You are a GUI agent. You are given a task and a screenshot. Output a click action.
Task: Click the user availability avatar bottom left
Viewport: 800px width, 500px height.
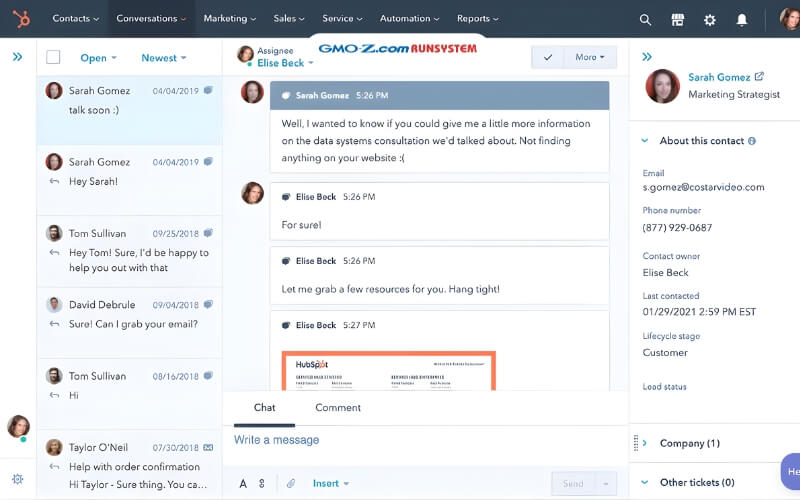(18, 427)
